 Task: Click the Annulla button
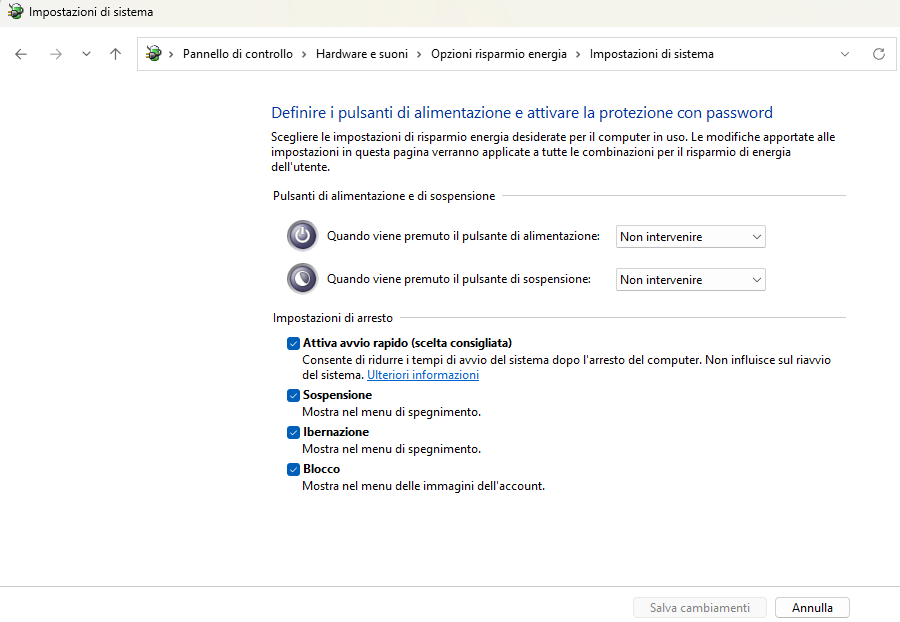(x=811, y=607)
